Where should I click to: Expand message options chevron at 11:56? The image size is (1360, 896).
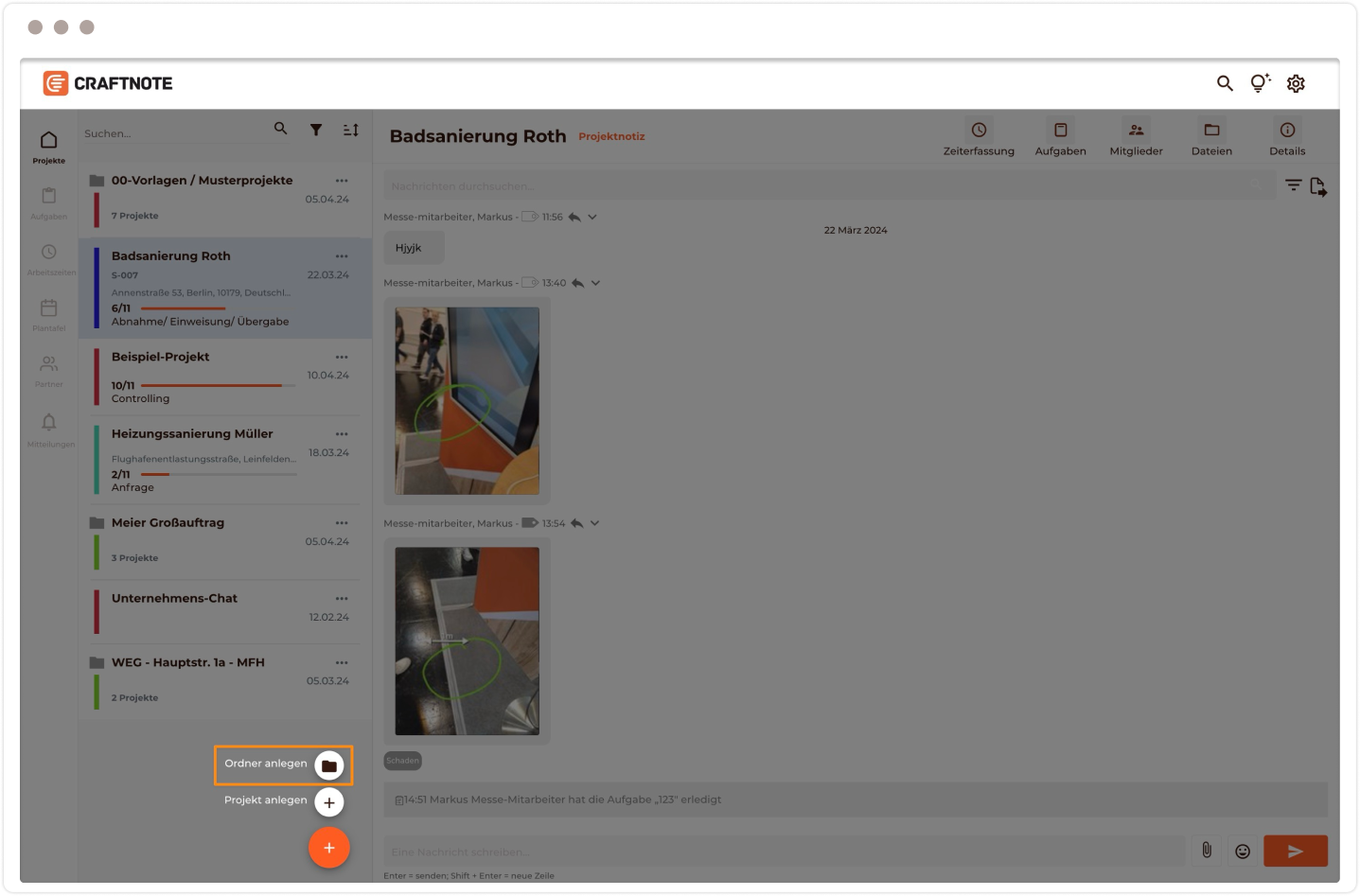tap(592, 218)
